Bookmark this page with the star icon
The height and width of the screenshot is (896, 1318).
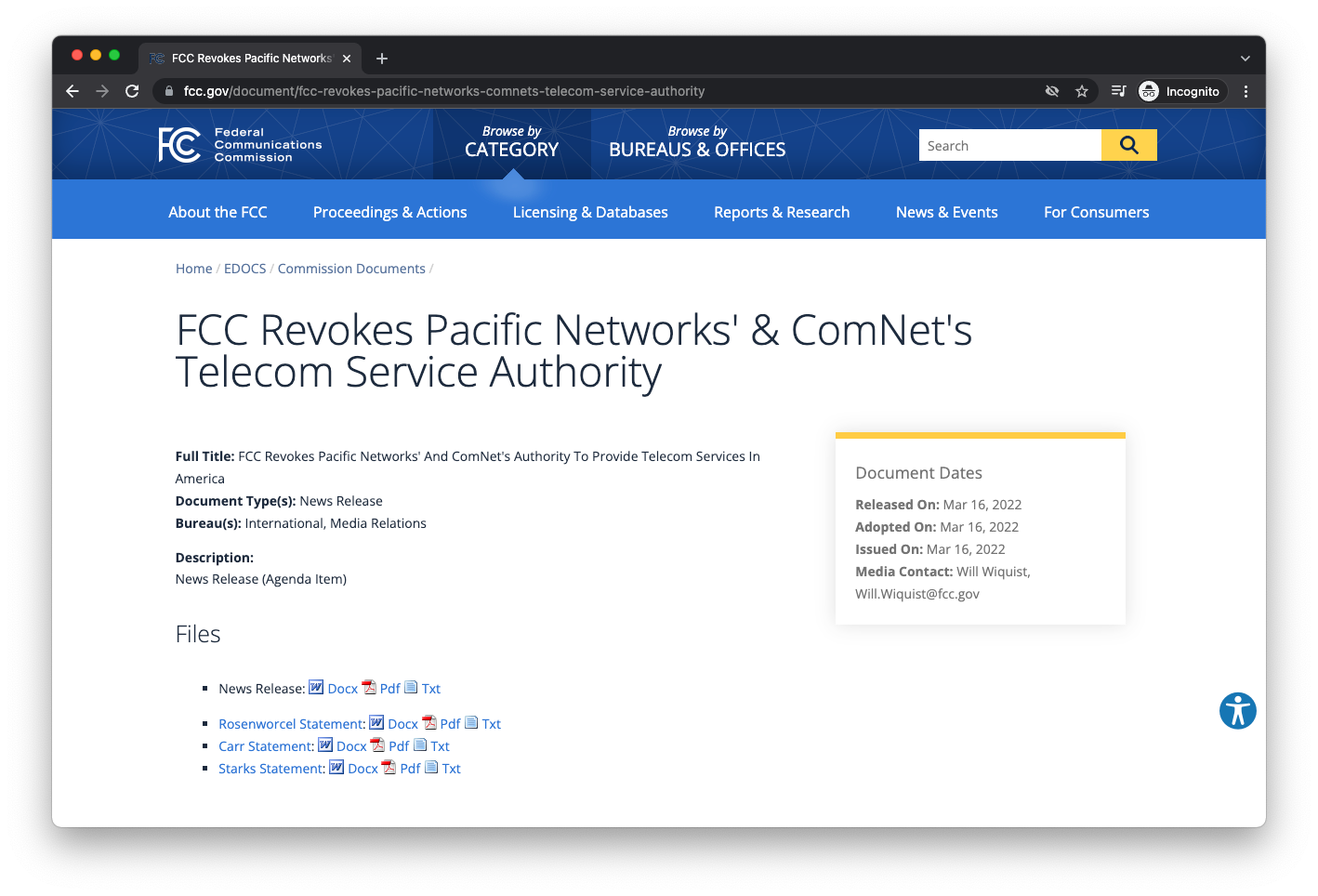pyautogui.click(x=1082, y=91)
